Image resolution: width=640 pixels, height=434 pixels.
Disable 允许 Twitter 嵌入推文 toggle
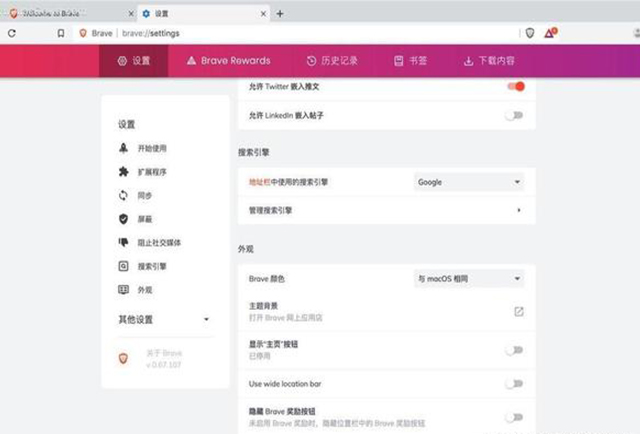click(516, 87)
